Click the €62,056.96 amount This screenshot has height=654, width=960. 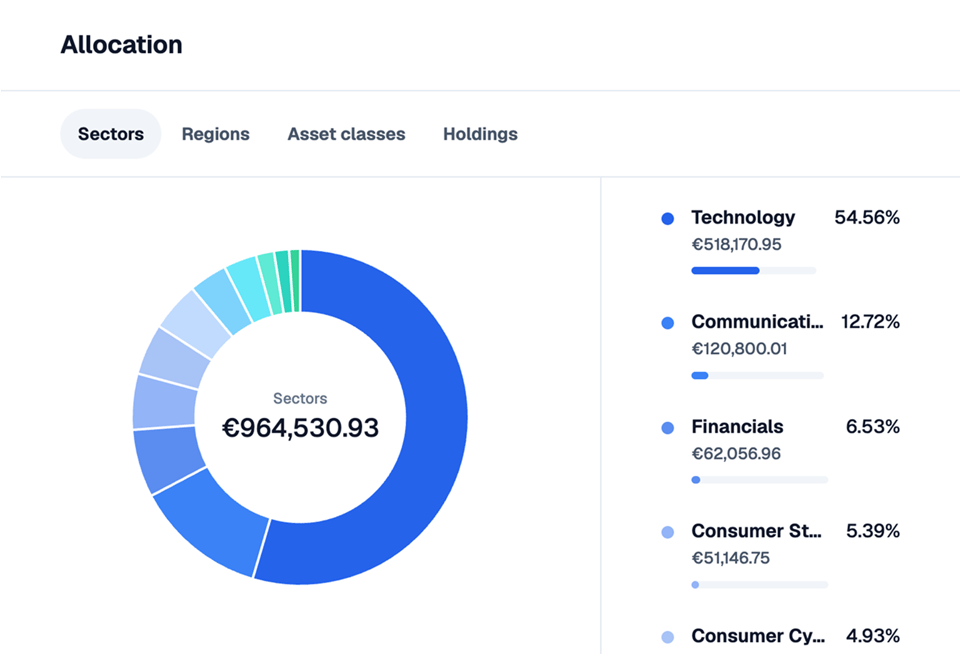(x=737, y=454)
